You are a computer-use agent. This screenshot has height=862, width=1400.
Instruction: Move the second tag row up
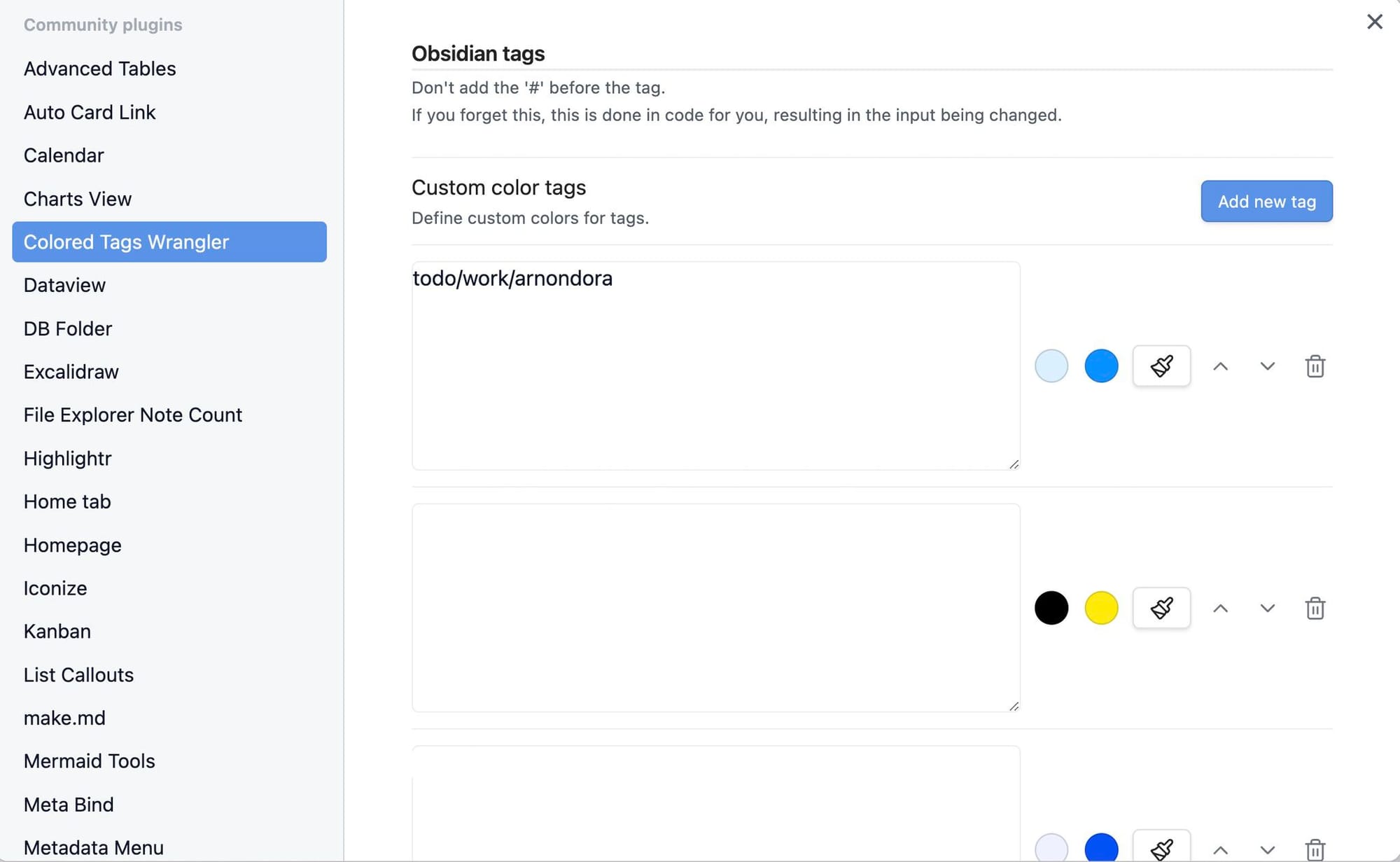1220,609
